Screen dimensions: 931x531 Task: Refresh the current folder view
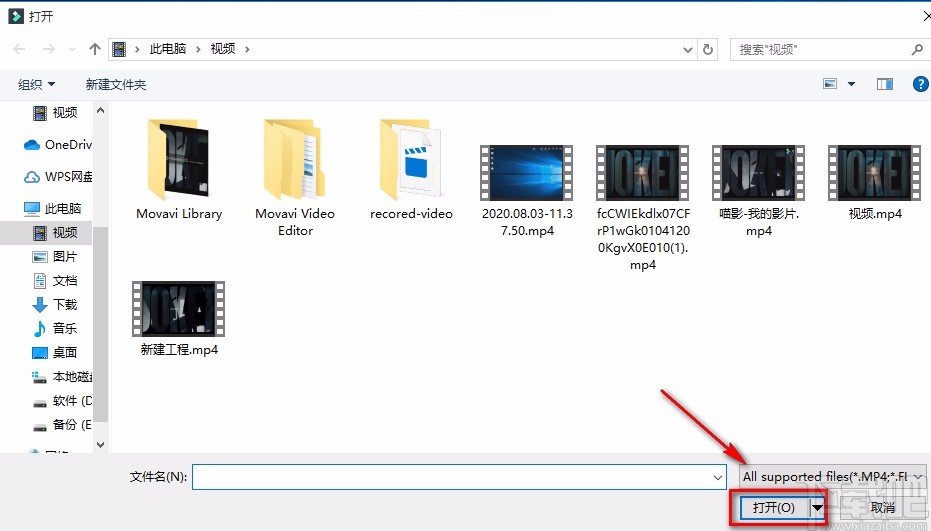point(707,49)
